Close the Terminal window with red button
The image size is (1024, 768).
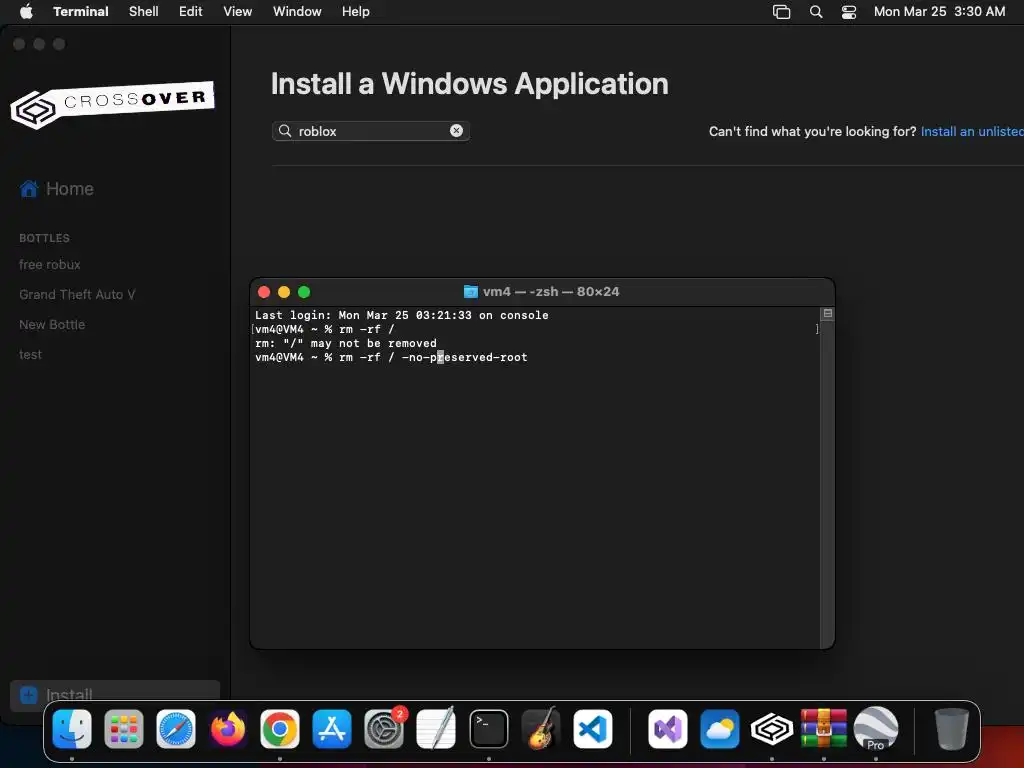pyautogui.click(x=264, y=292)
